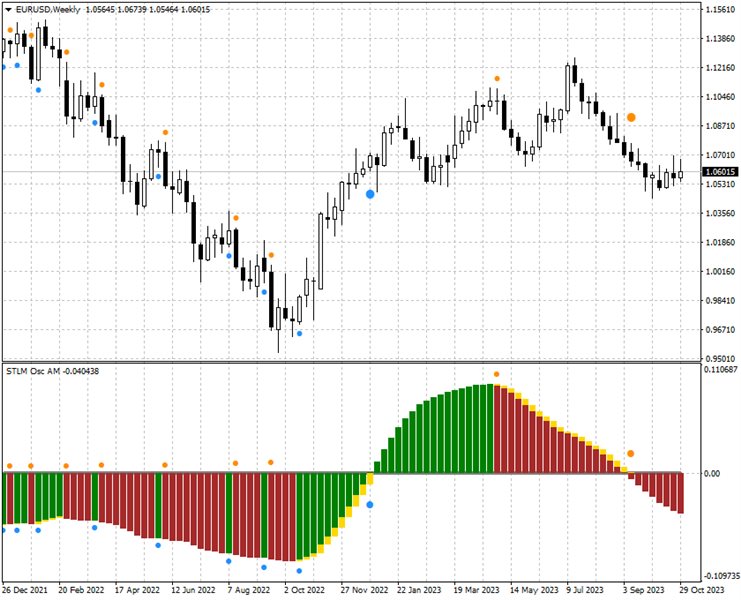Click the 1.01860 price axis label
The image size is (741, 600).
(720, 242)
